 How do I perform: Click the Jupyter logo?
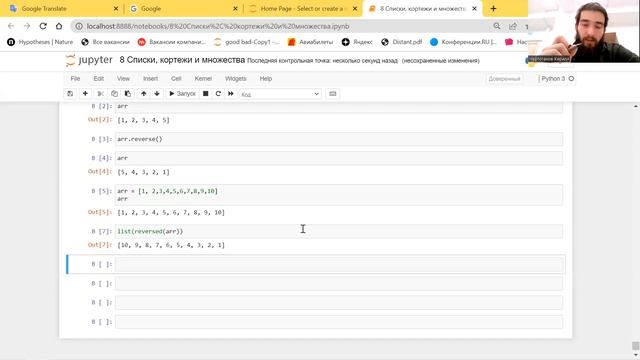pyautogui.click(x=89, y=60)
